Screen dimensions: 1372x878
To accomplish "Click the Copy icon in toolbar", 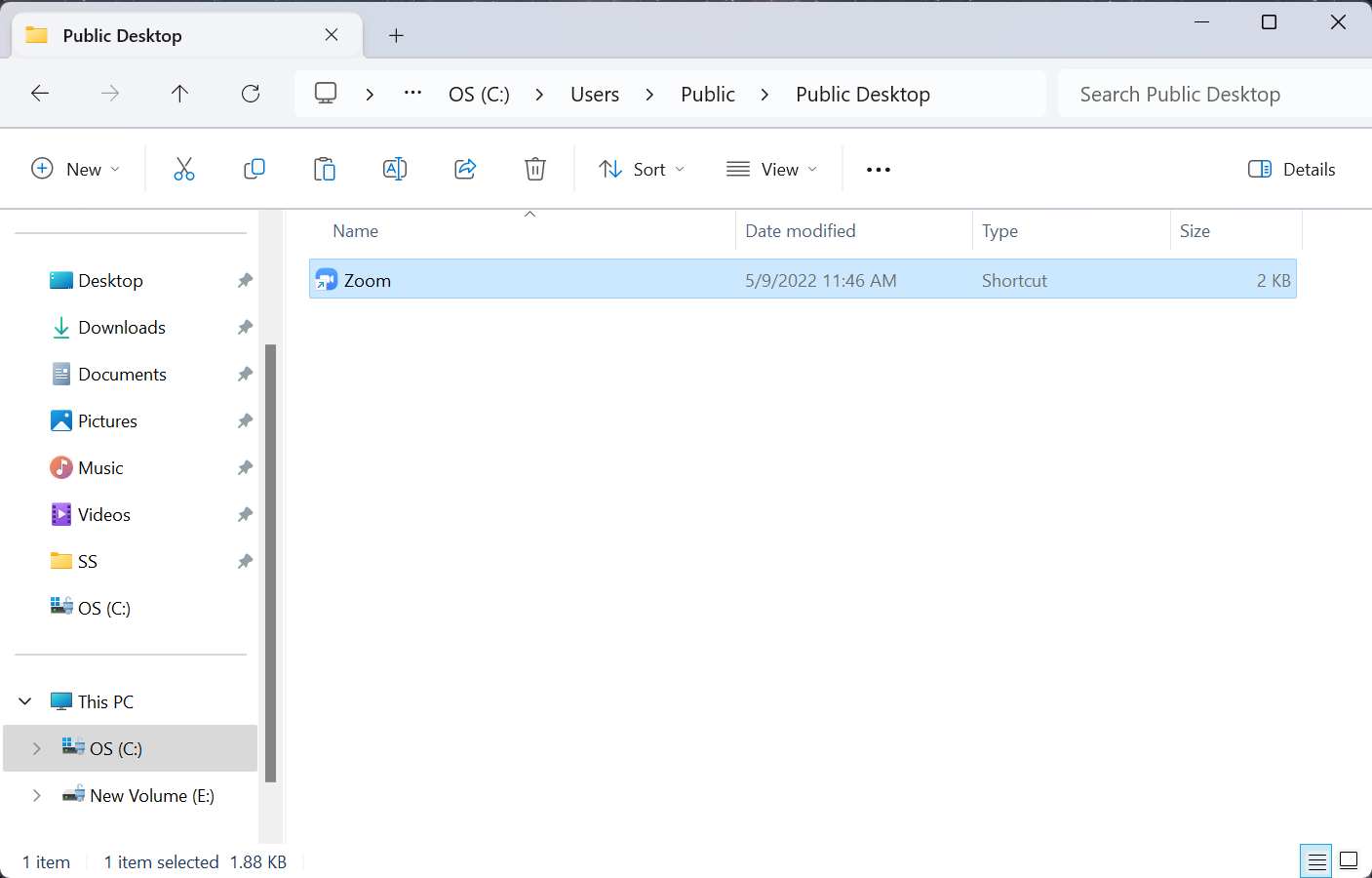I will click(255, 169).
